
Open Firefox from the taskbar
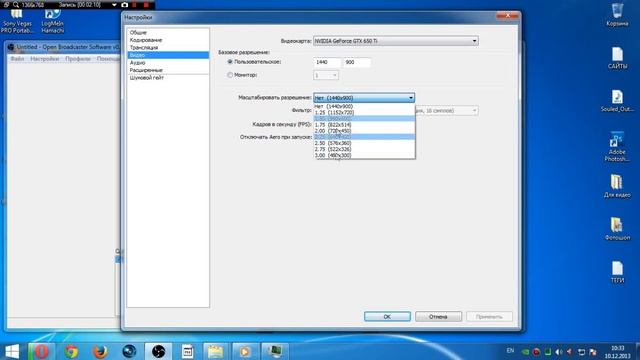click(x=100, y=351)
